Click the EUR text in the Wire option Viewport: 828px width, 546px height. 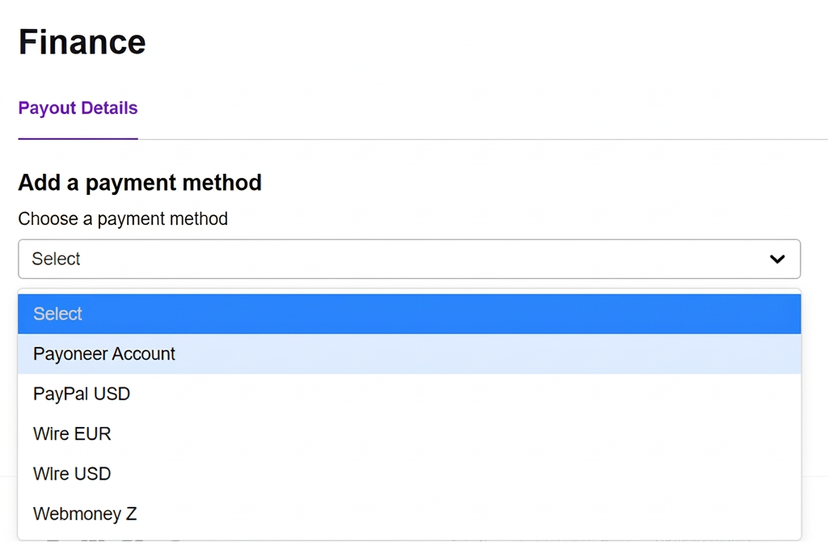tap(92, 434)
